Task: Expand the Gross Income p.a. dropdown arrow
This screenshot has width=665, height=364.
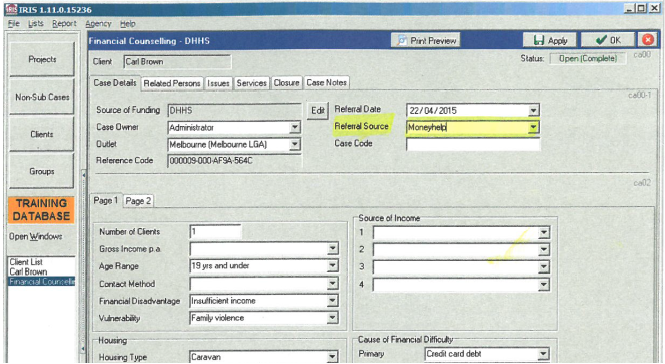Action: click(x=333, y=249)
